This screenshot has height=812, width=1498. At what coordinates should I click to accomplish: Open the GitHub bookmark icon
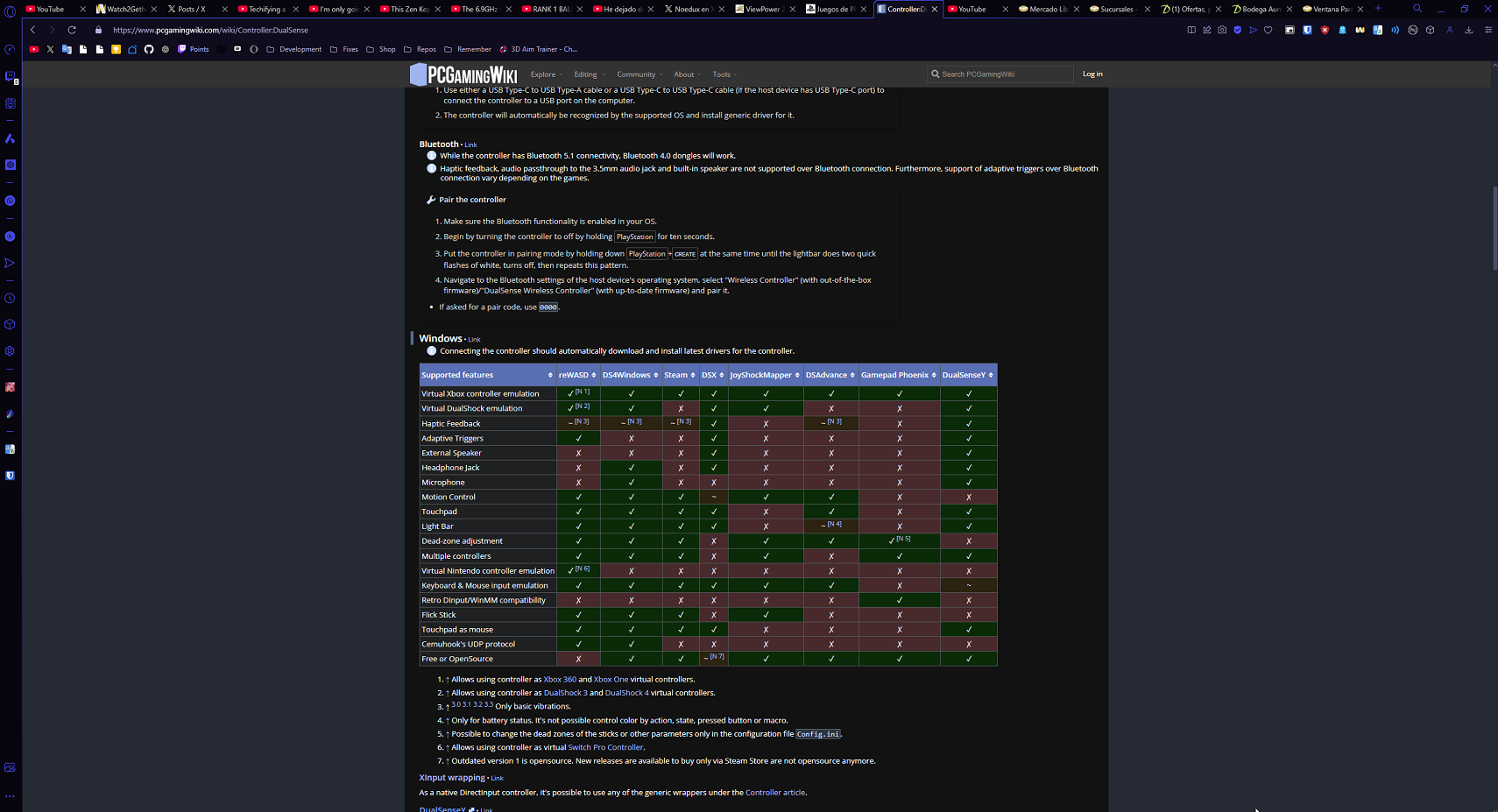tap(149, 49)
